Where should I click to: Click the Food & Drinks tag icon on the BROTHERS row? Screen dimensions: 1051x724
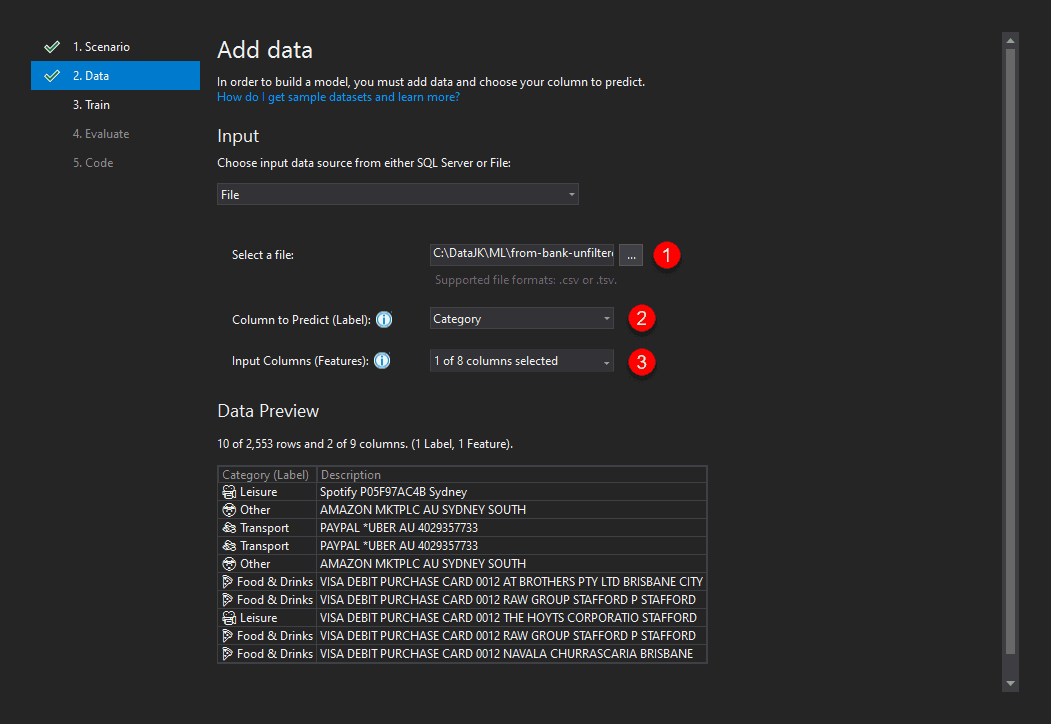pos(228,581)
